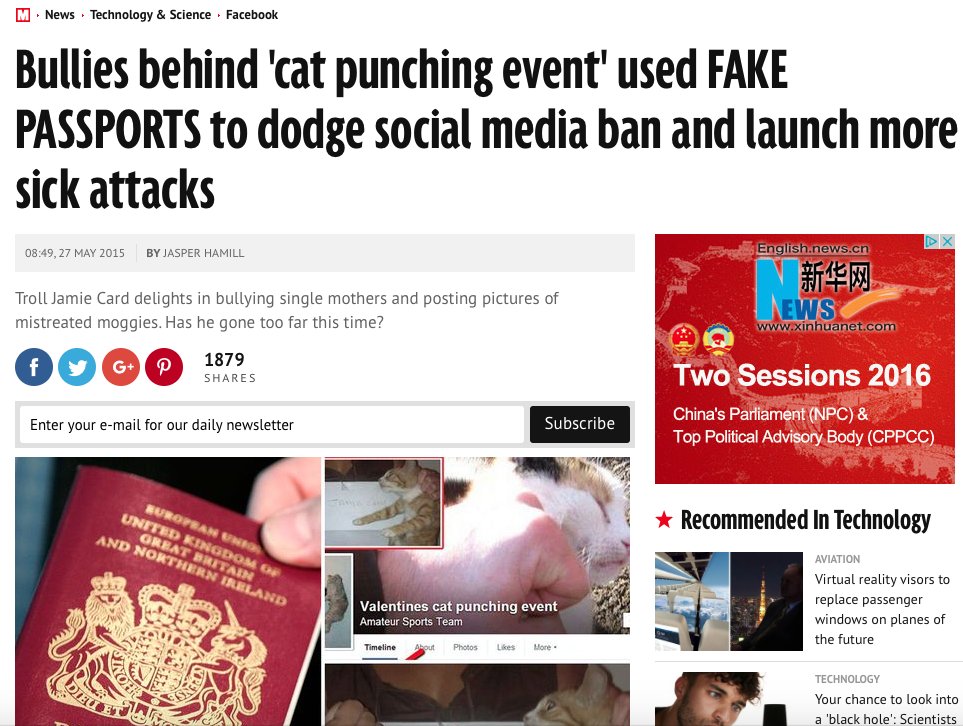Open the aviation article thumbnail

click(x=729, y=601)
